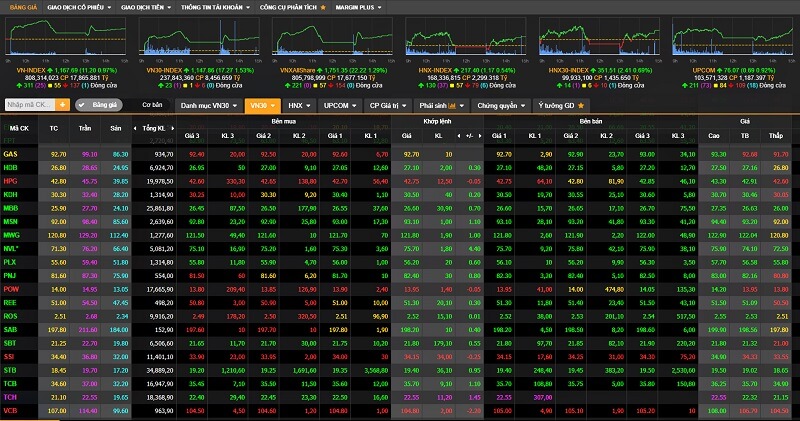Select the Bảng giá top menu tab
Screen dimensions: 800x421
21,6
